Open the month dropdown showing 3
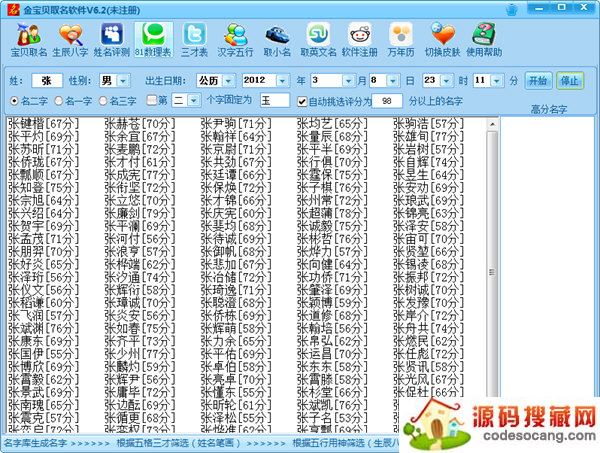The width and height of the screenshot is (600, 453). (x=348, y=81)
